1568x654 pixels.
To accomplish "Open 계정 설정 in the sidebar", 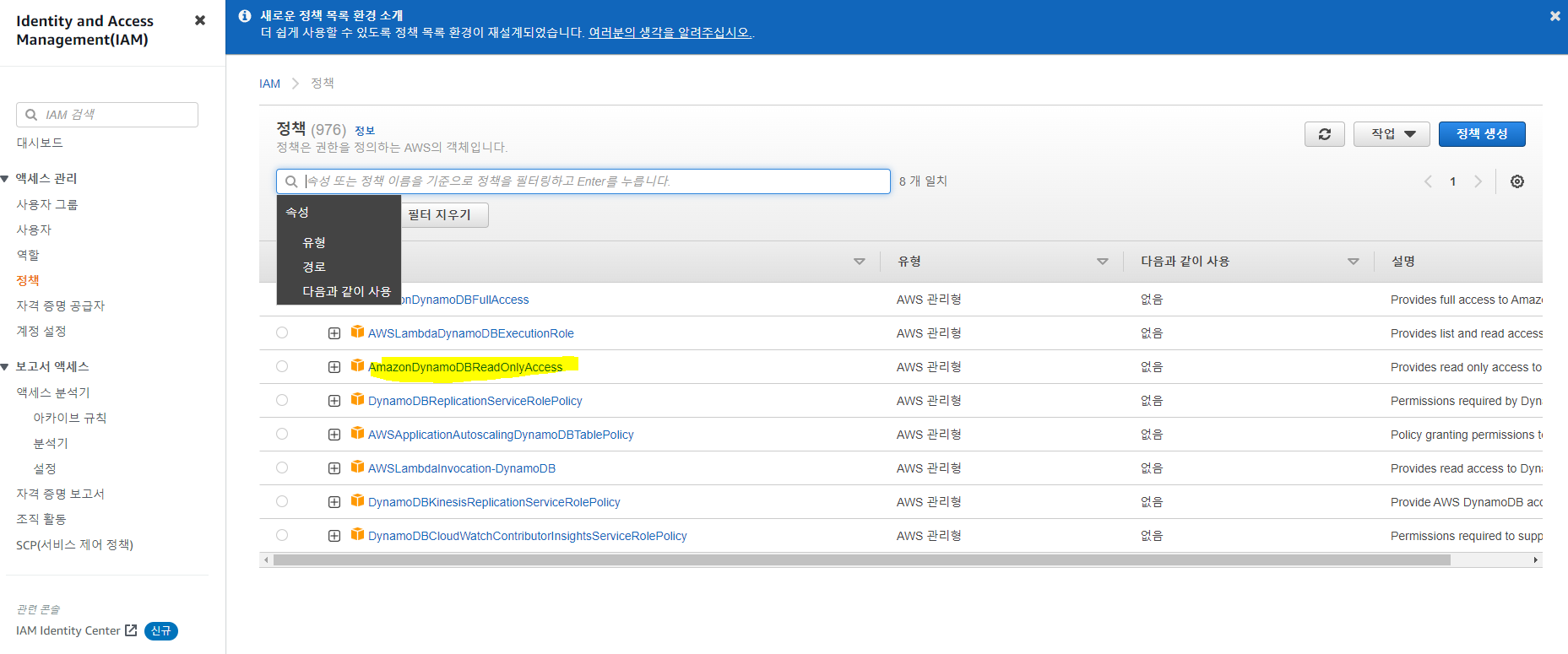I will (x=41, y=331).
